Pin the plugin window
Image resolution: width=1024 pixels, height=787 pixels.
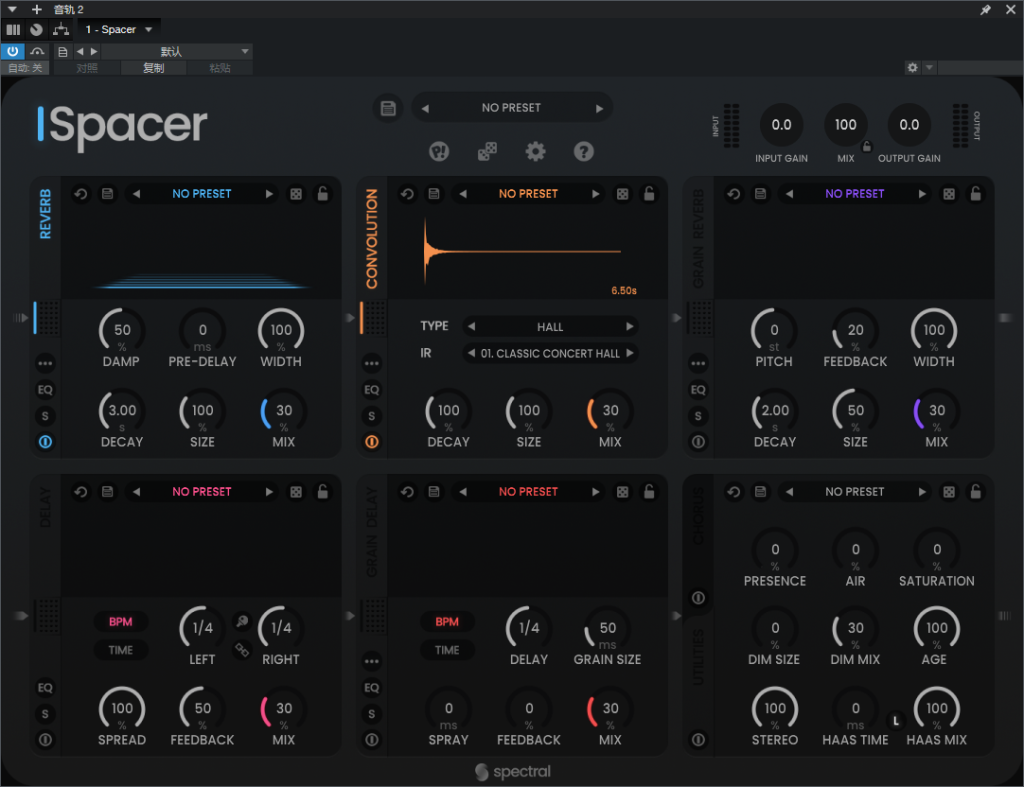[985, 10]
